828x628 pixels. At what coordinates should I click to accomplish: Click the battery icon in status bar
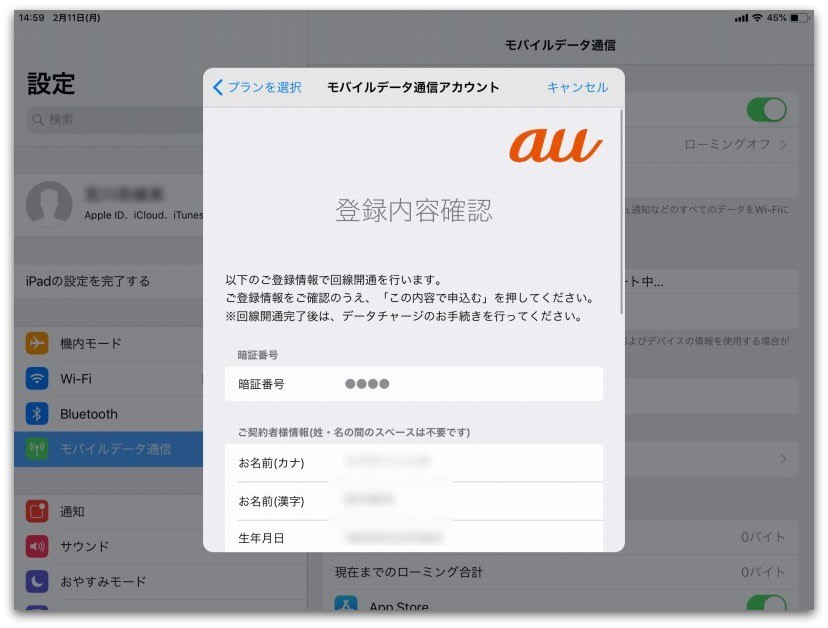[x=799, y=18]
